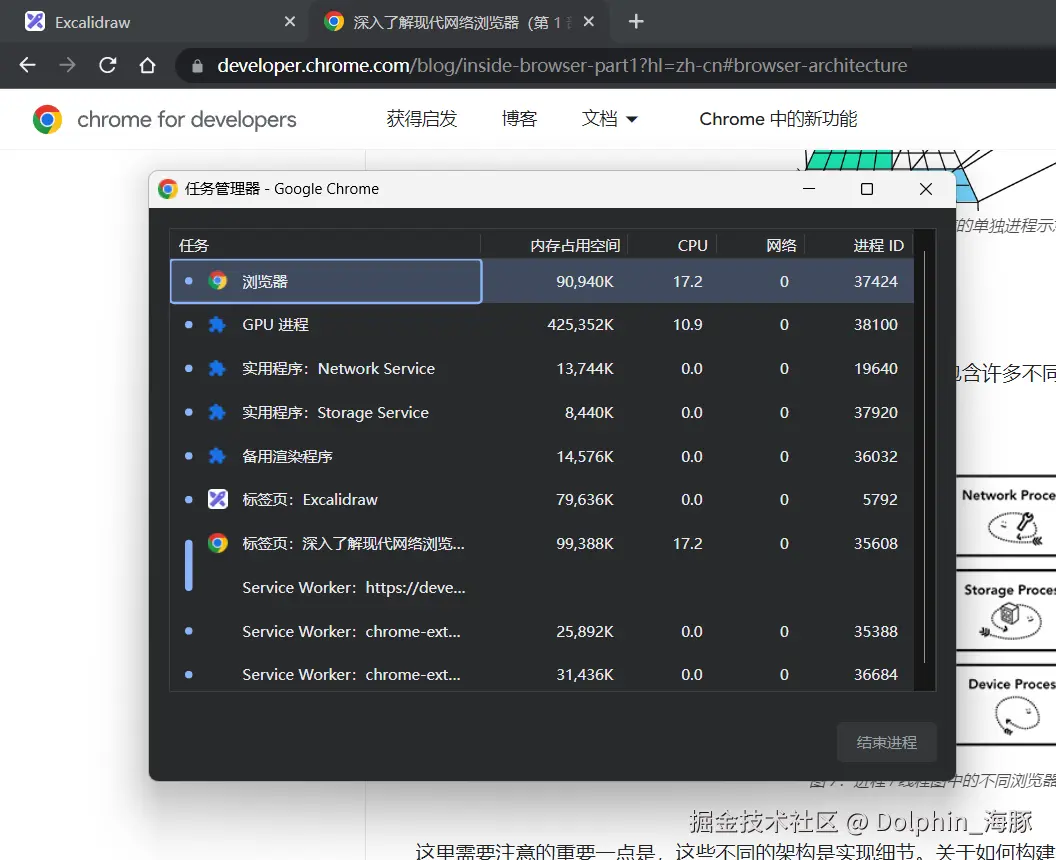Click the task manager vertical scrollbar
1056x860 pixels.
click(925, 458)
